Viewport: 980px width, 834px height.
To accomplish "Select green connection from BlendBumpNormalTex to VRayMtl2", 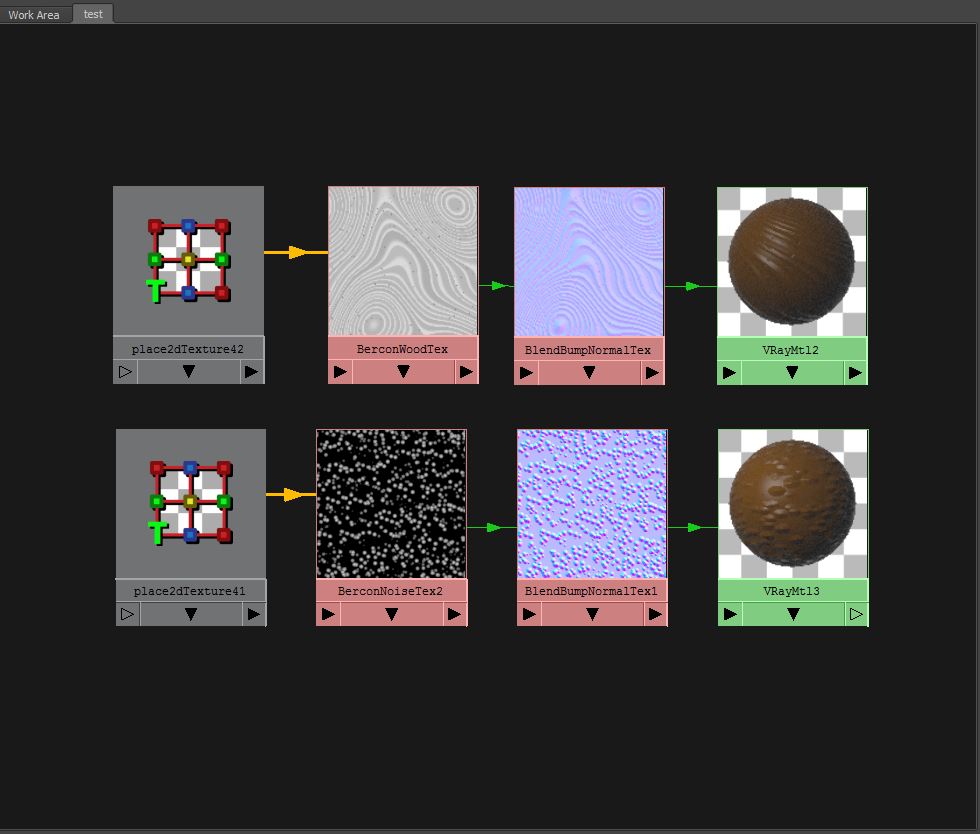I will [x=691, y=286].
